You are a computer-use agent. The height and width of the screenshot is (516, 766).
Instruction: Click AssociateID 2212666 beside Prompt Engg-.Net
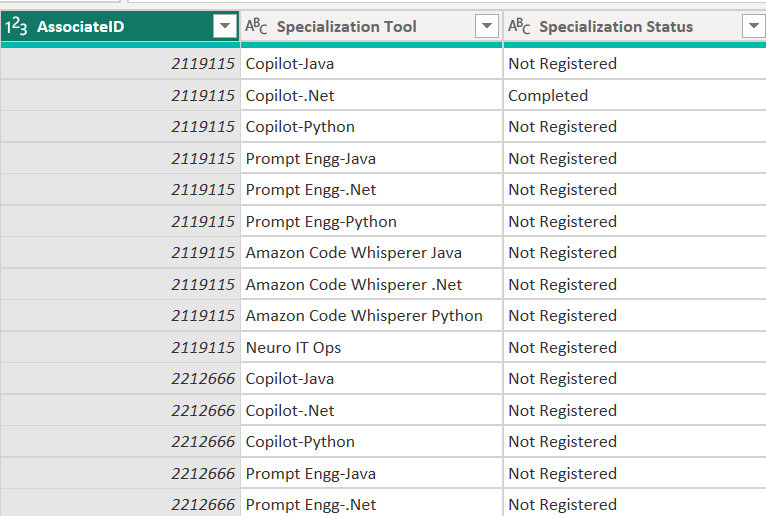[120, 503]
